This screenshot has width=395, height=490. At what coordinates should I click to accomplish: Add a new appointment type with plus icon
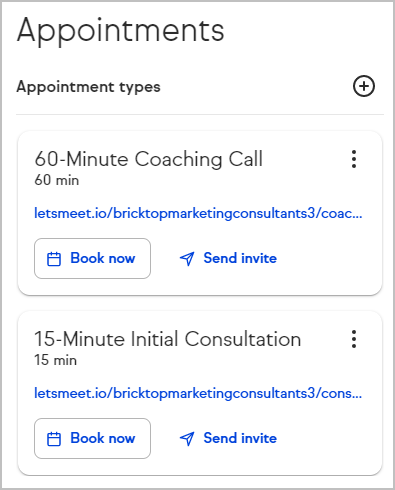tap(364, 86)
